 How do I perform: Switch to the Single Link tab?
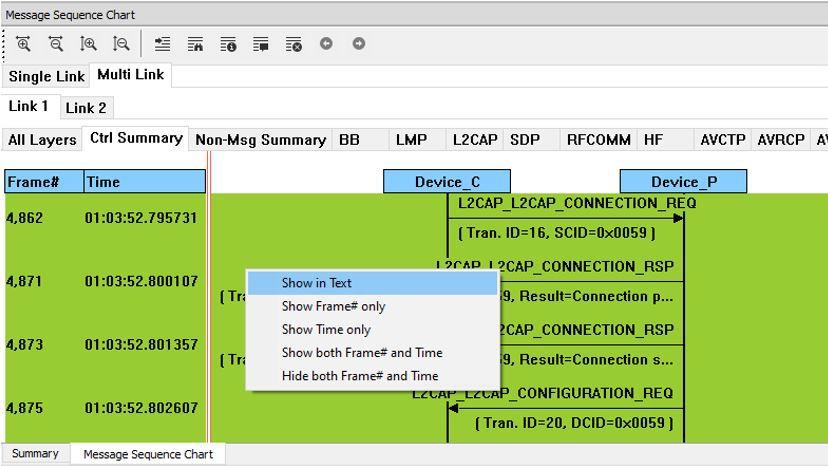click(46, 76)
